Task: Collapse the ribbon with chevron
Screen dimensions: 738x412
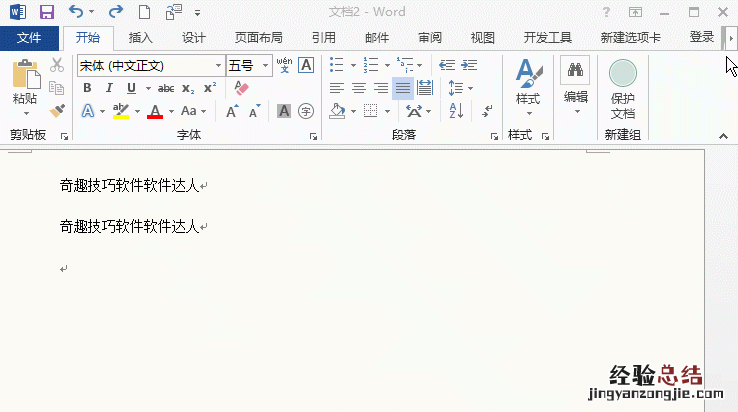Action: tap(723, 136)
